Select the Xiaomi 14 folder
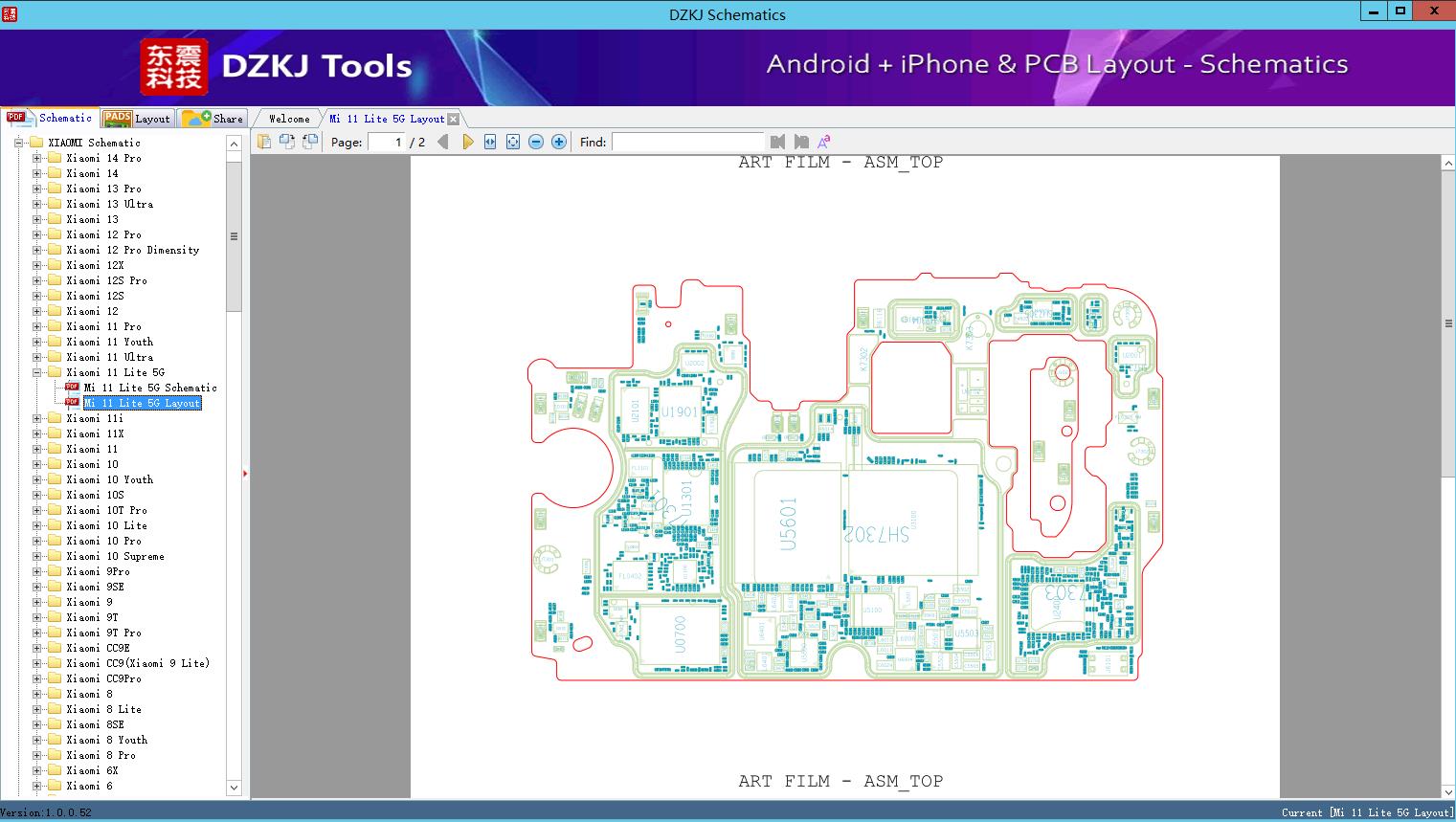1456x822 pixels. coord(93,173)
